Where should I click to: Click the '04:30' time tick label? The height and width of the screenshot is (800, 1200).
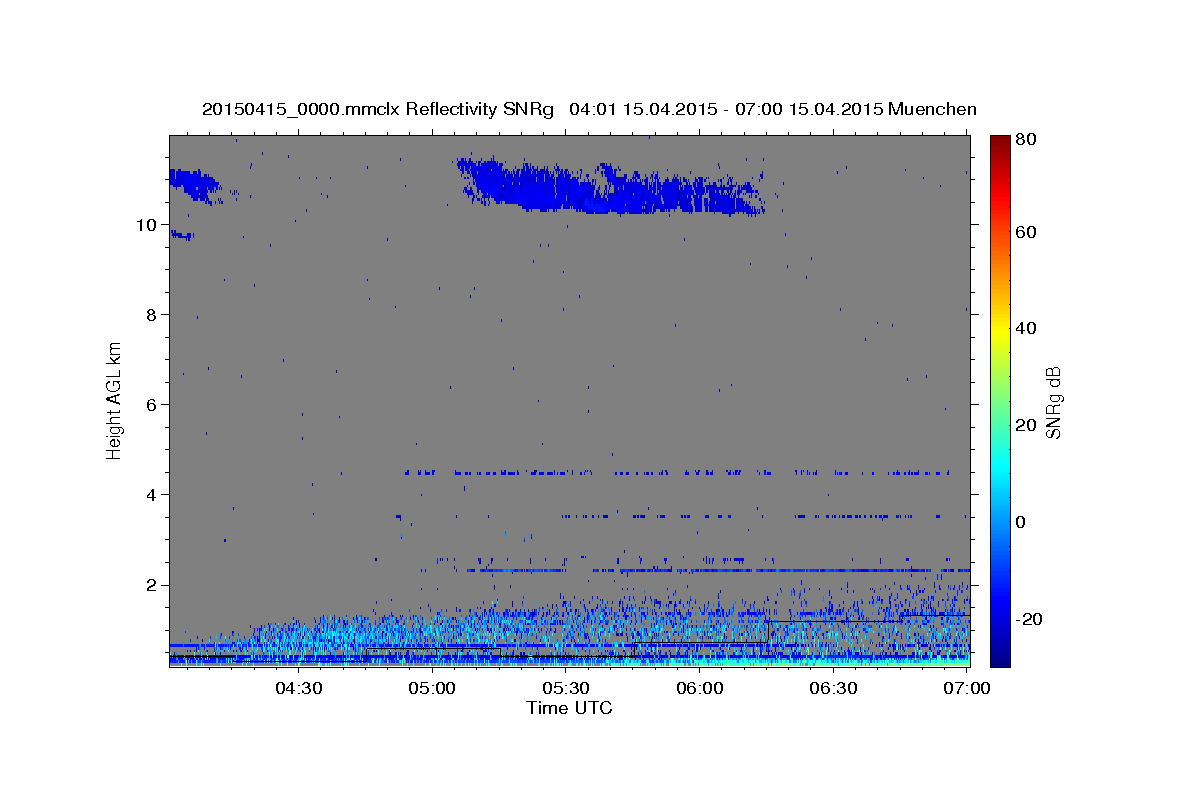pyautogui.click(x=298, y=689)
